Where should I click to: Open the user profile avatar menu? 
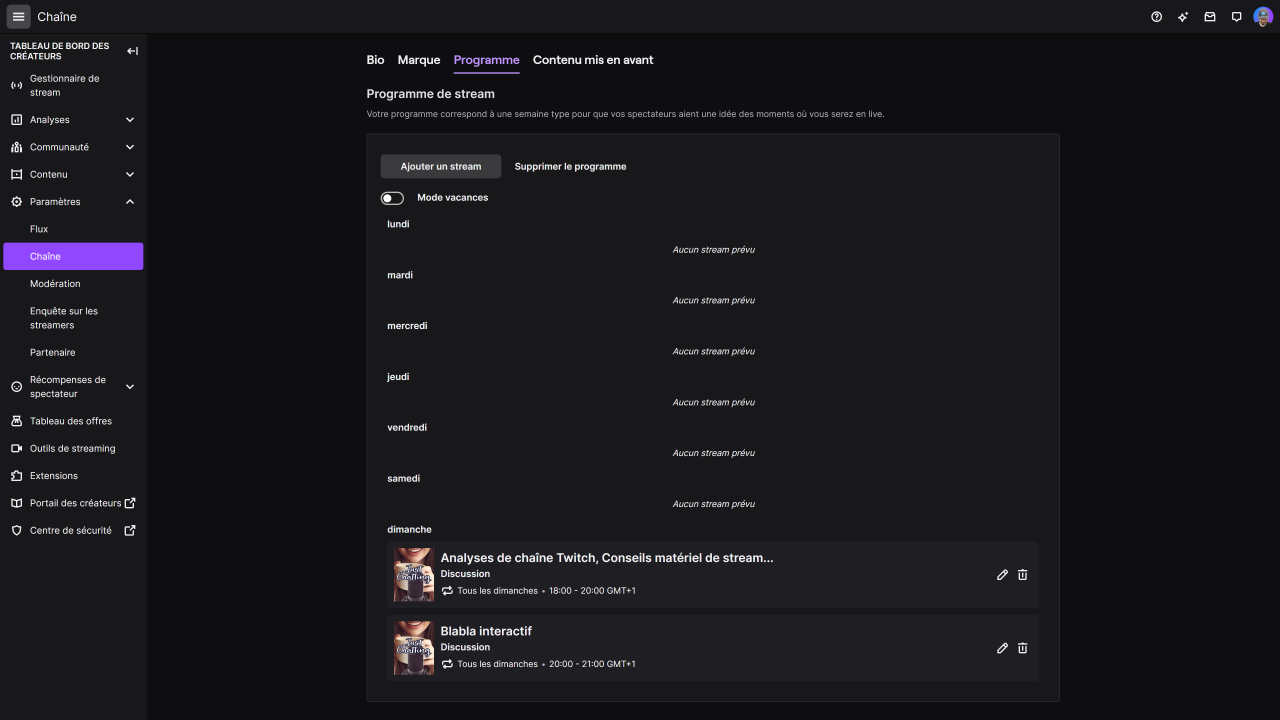[1263, 17]
